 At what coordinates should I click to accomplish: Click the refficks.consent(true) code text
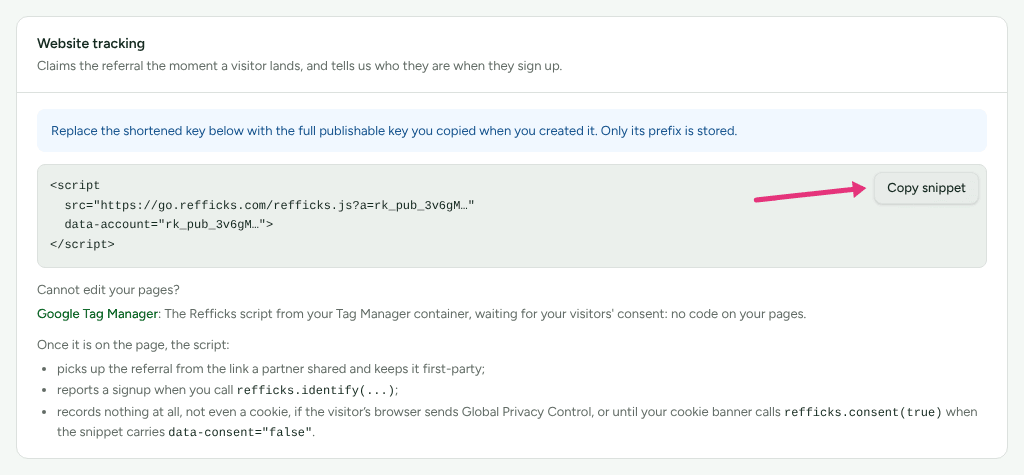863,413
